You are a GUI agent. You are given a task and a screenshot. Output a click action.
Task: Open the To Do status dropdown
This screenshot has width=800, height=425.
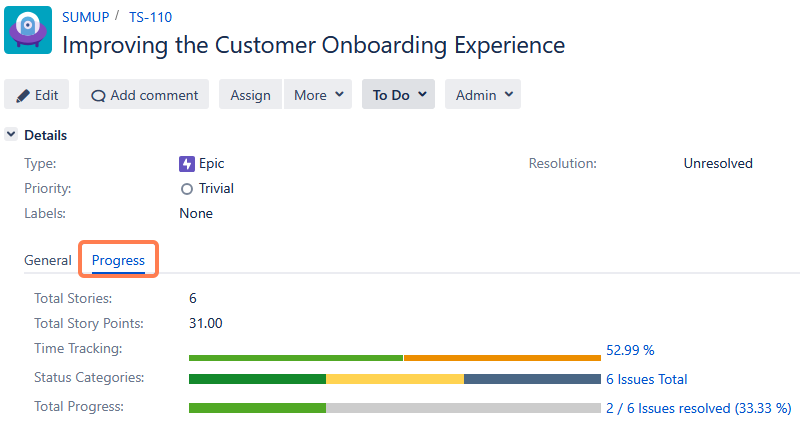[398, 95]
